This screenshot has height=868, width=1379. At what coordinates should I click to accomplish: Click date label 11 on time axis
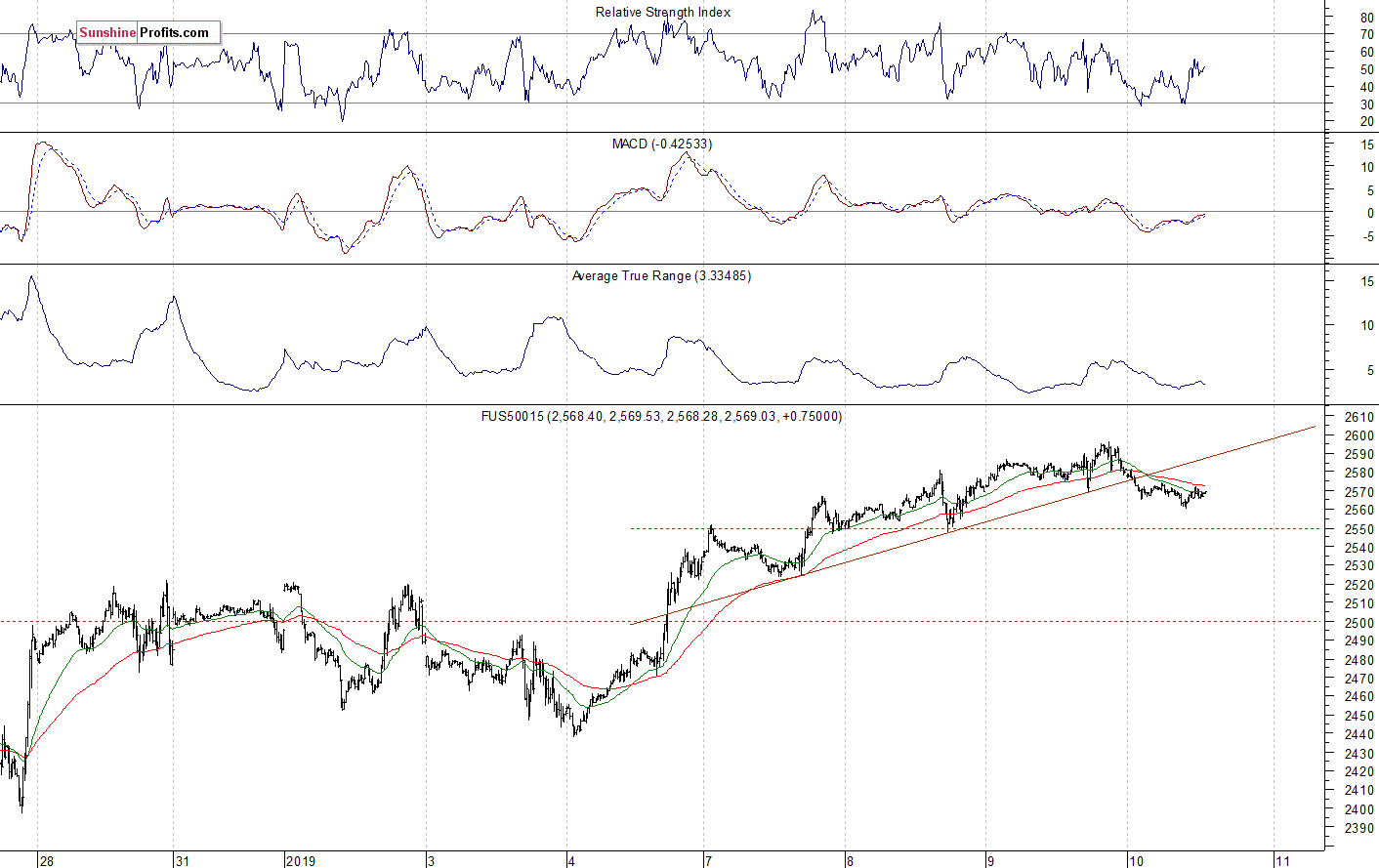click(1283, 860)
